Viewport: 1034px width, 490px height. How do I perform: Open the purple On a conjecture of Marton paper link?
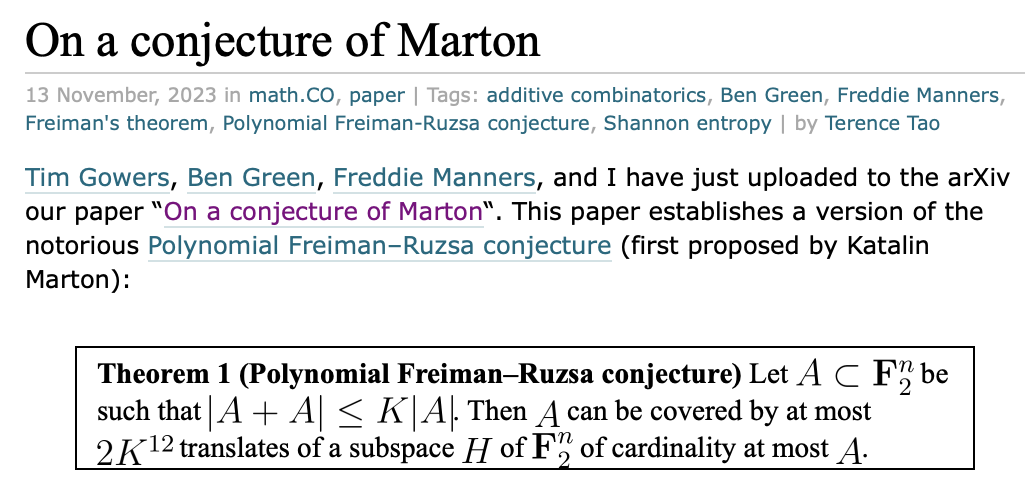pos(323,212)
